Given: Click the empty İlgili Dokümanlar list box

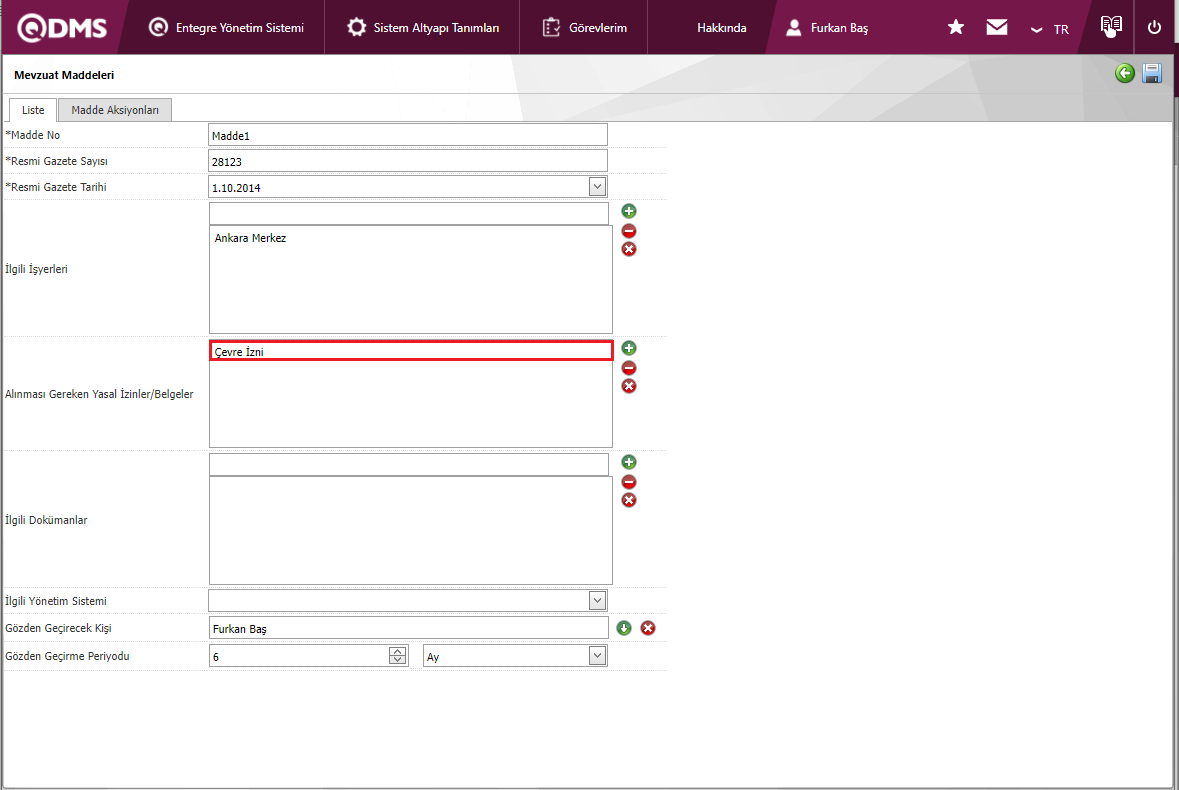Looking at the screenshot, I should point(411,531).
